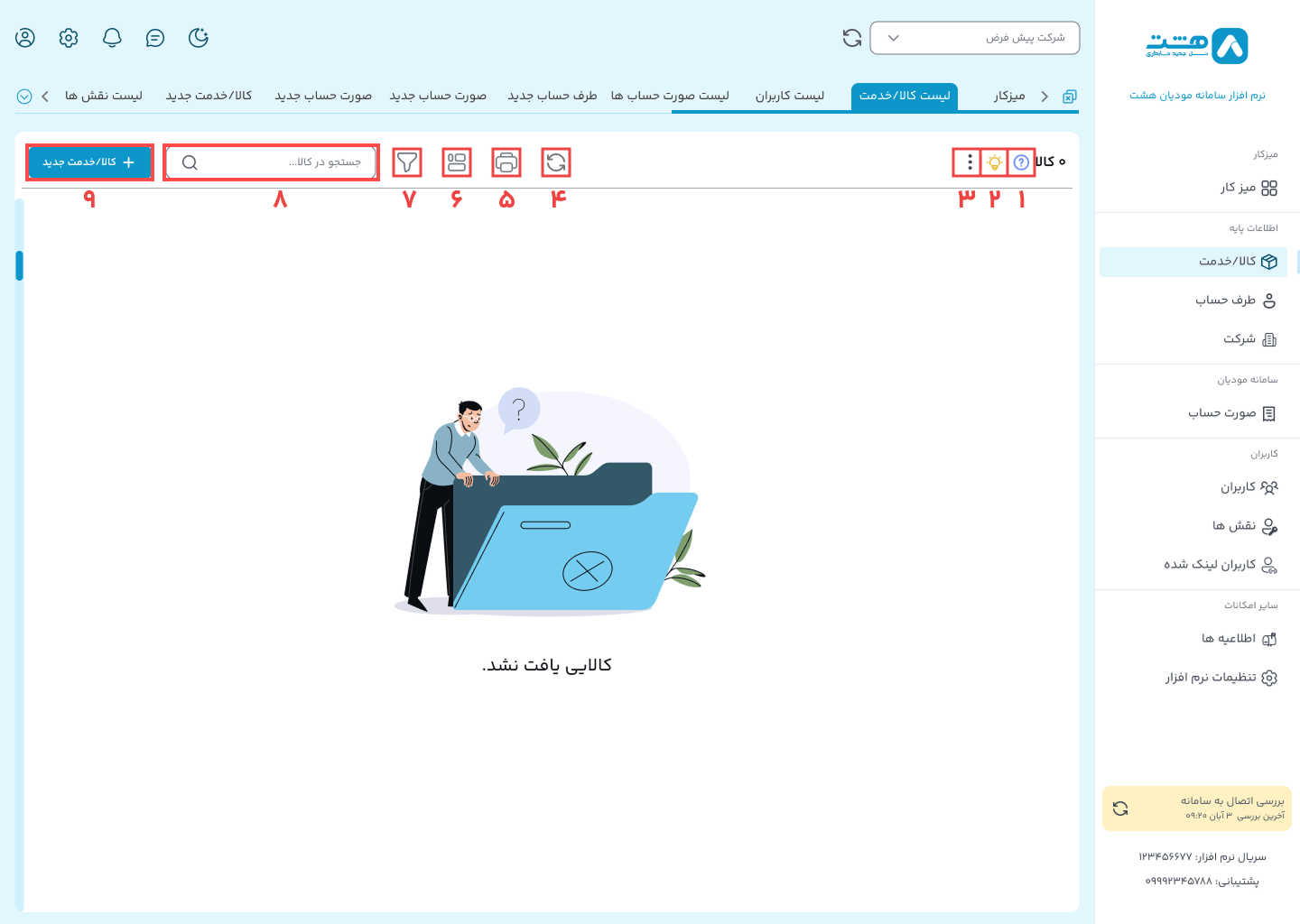Open the help question mark icon

coord(1020,162)
